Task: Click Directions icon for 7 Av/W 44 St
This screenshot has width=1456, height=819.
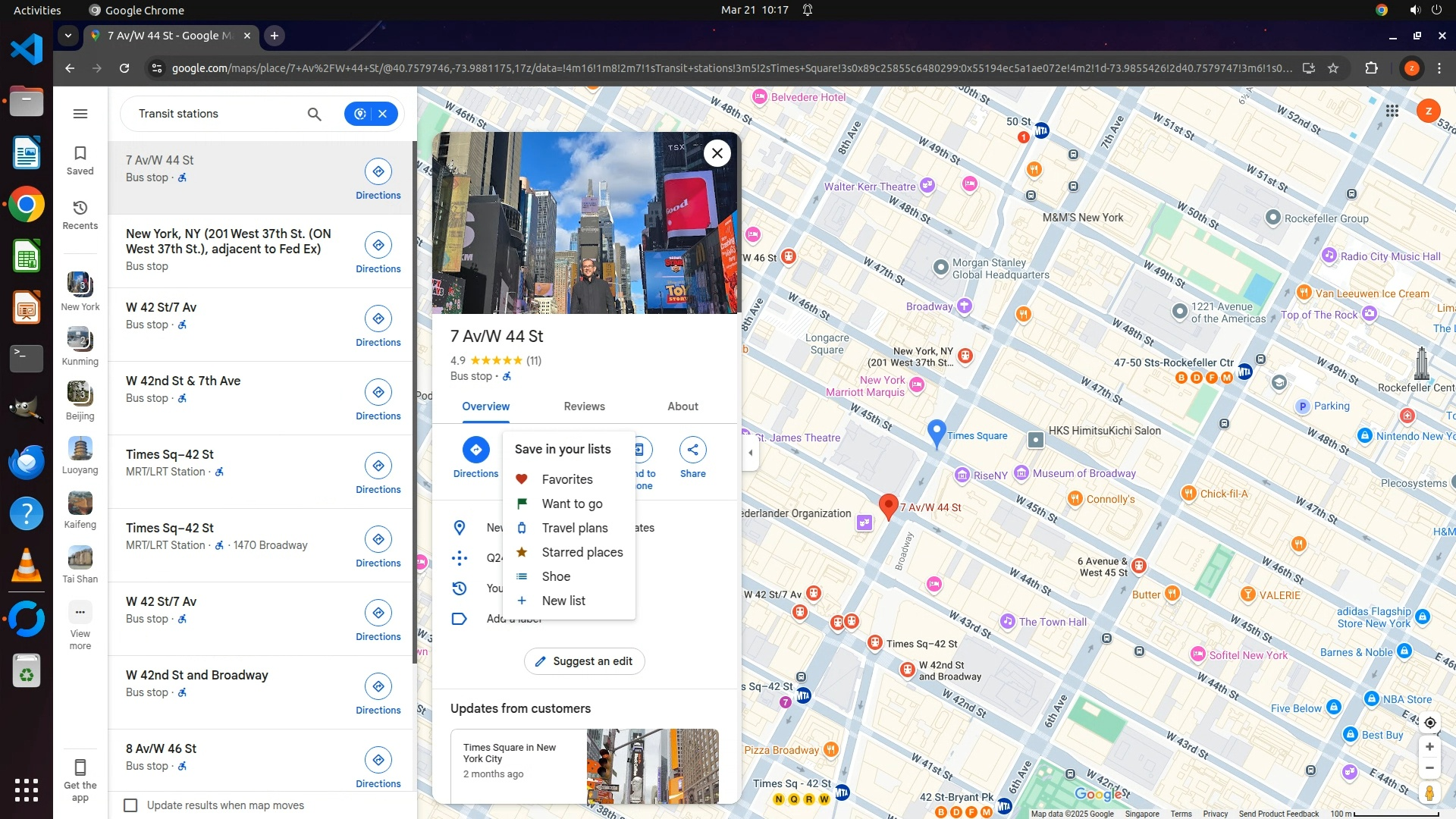Action: tap(378, 171)
